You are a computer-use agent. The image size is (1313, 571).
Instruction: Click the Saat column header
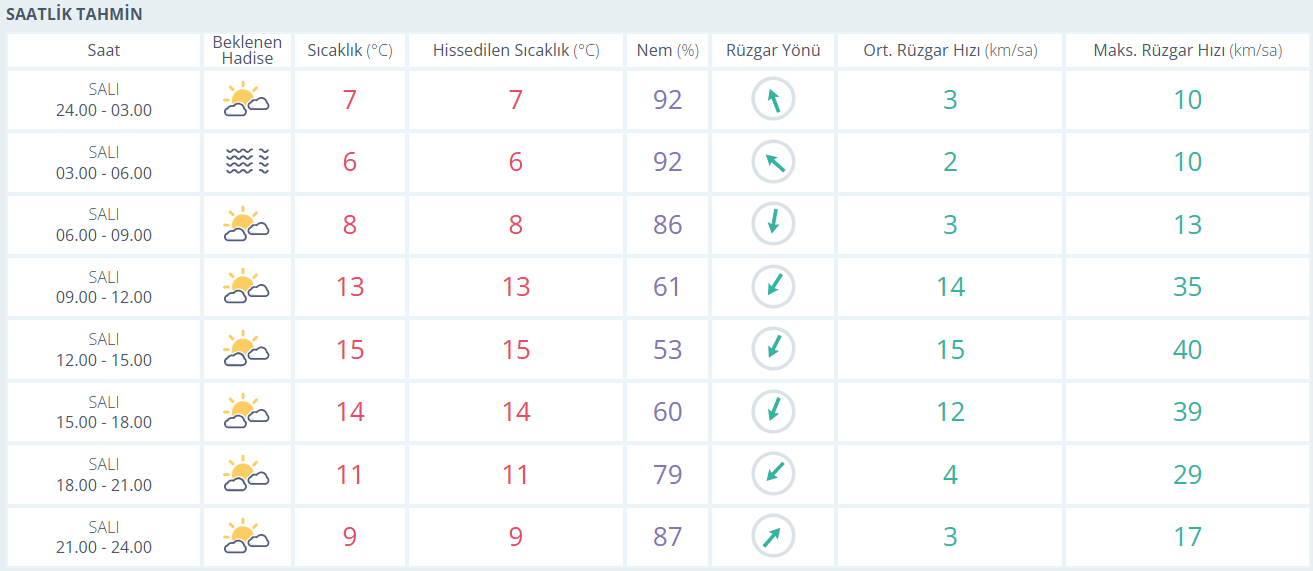[x=104, y=50]
